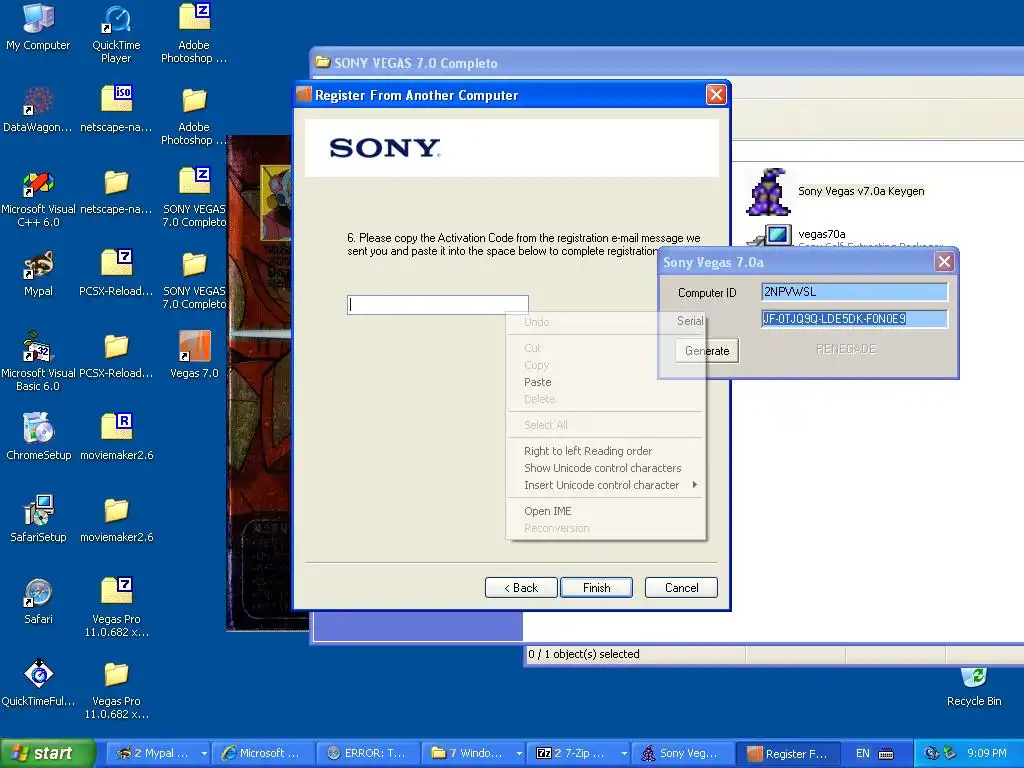This screenshot has height=768, width=1024.
Task: Choose Show Unicode control characters
Action: 602,468
